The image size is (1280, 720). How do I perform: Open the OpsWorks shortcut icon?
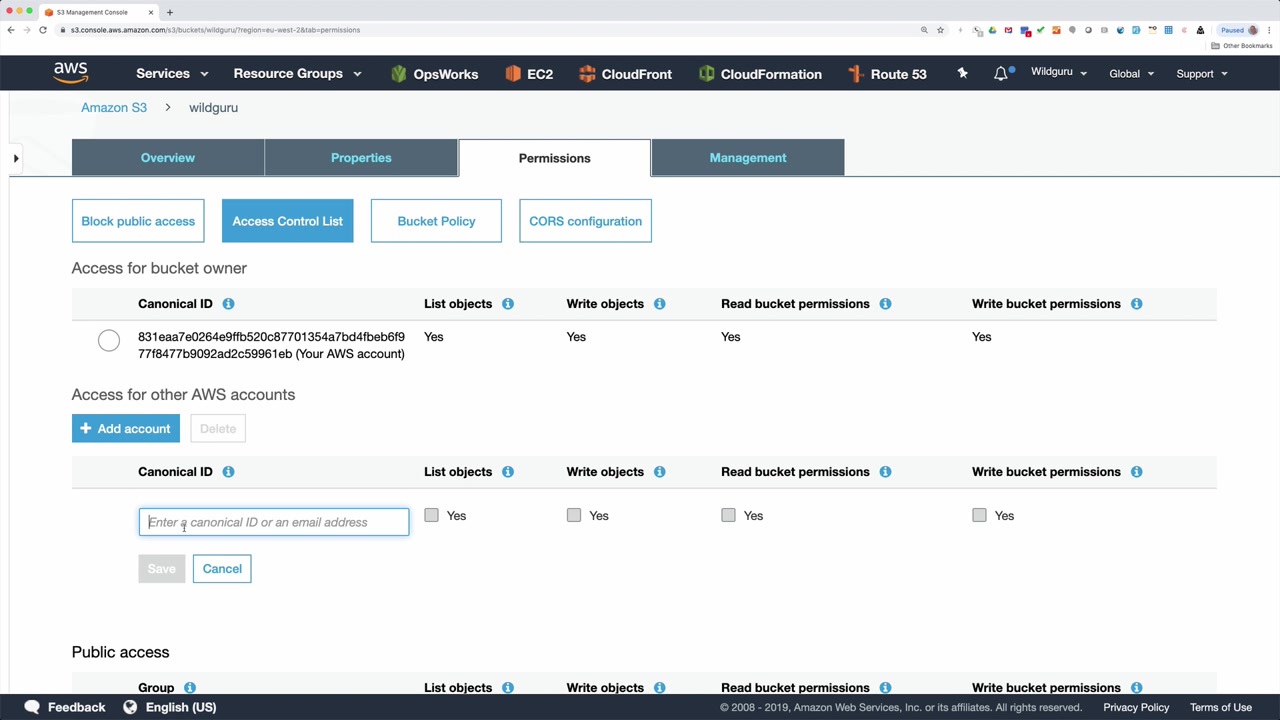point(399,74)
